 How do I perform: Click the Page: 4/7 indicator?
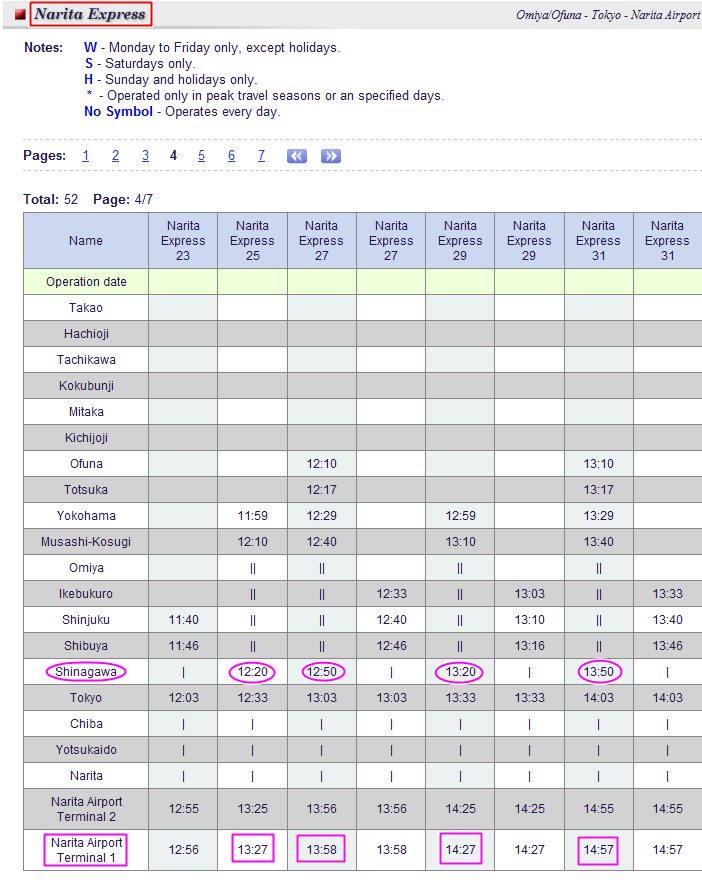[123, 199]
